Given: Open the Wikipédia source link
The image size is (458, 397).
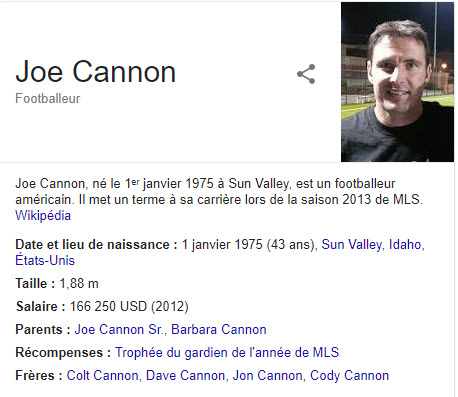Looking at the screenshot, I should (43, 215).
